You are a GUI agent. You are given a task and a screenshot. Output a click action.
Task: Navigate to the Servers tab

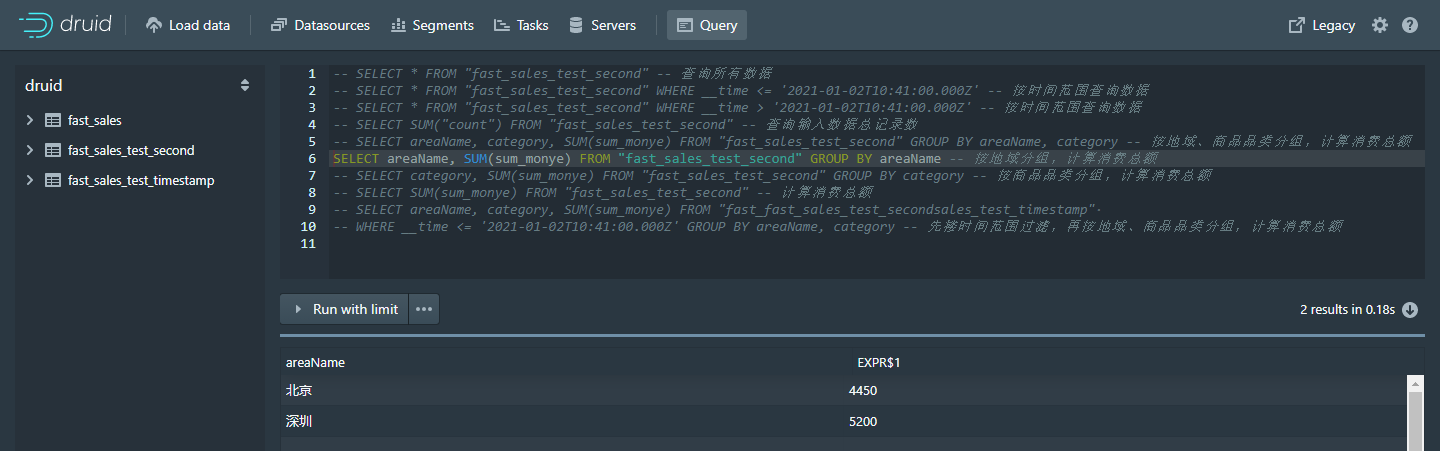pyautogui.click(x=602, y=25)
